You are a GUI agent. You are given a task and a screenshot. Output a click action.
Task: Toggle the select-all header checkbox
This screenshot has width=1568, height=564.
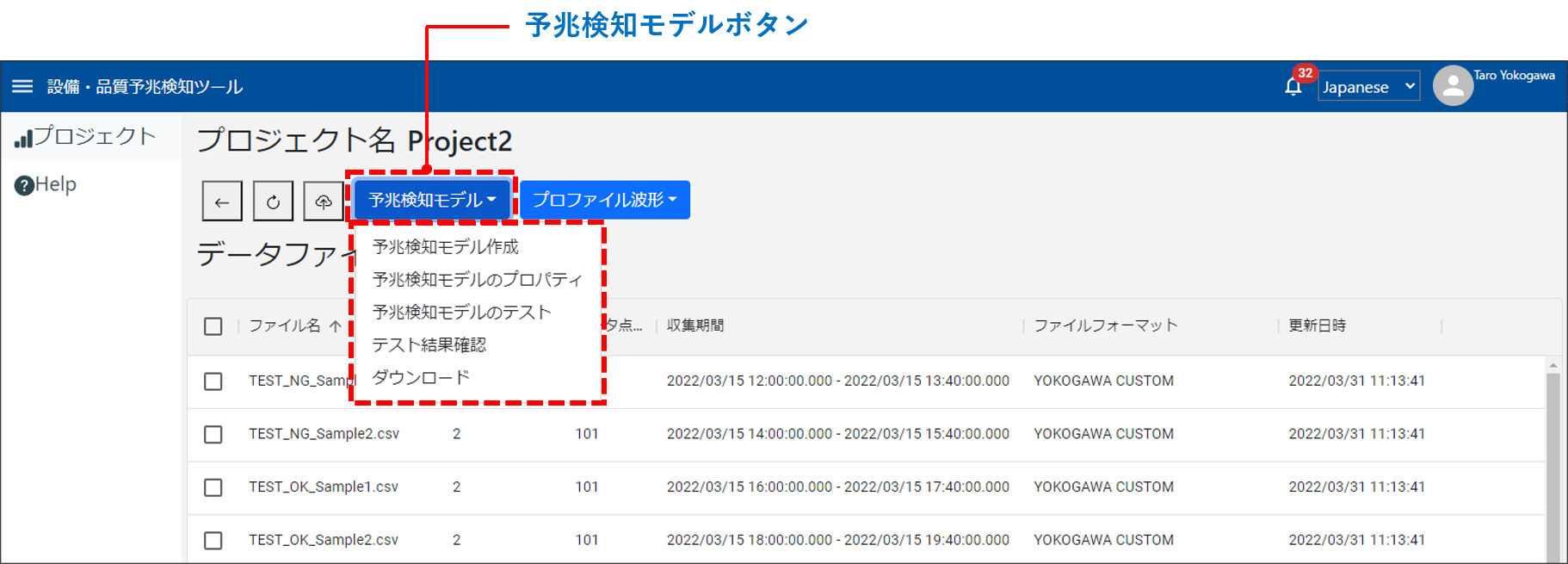tap(213, 326)
